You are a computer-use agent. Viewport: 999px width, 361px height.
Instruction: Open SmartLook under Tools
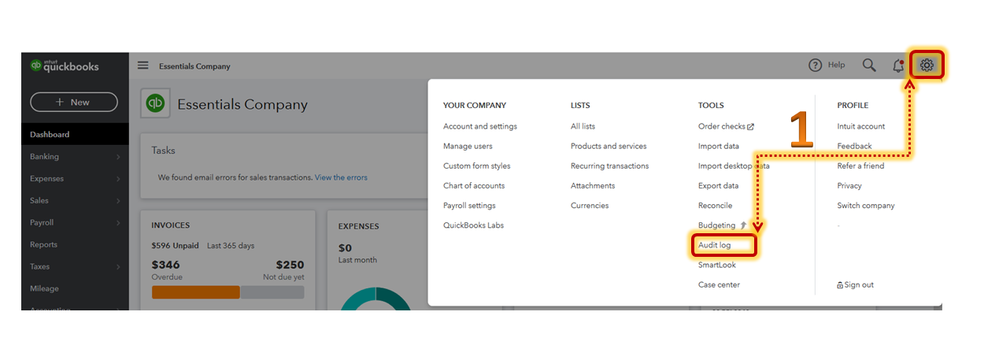716,265
